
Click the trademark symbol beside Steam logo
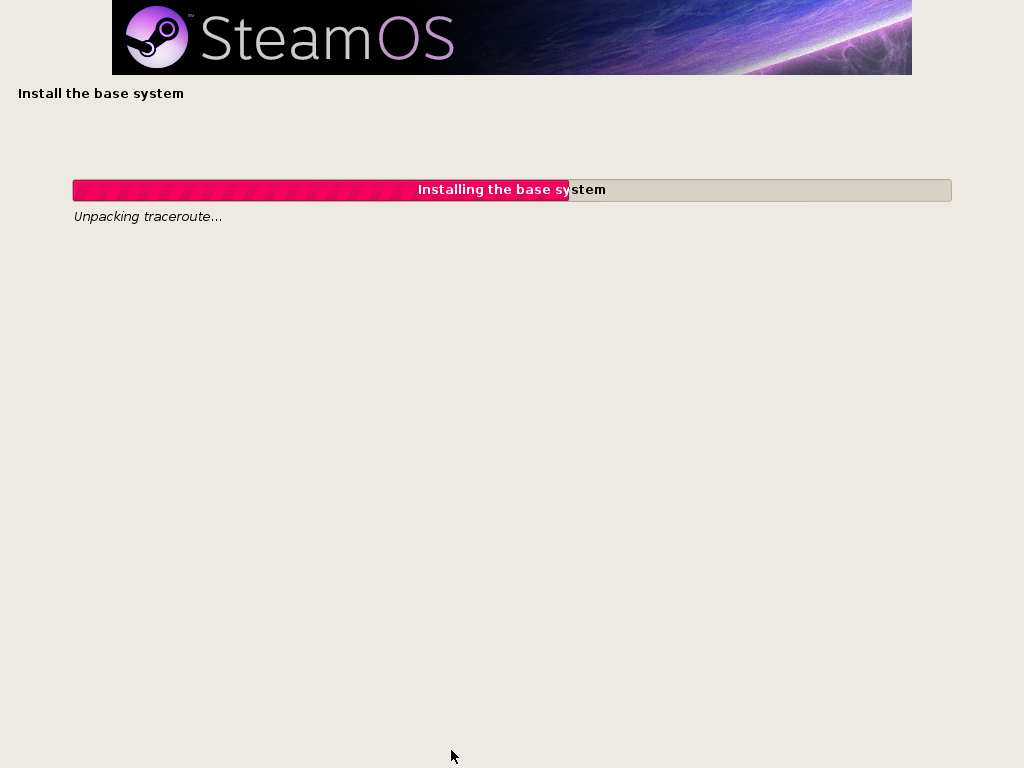191,15
